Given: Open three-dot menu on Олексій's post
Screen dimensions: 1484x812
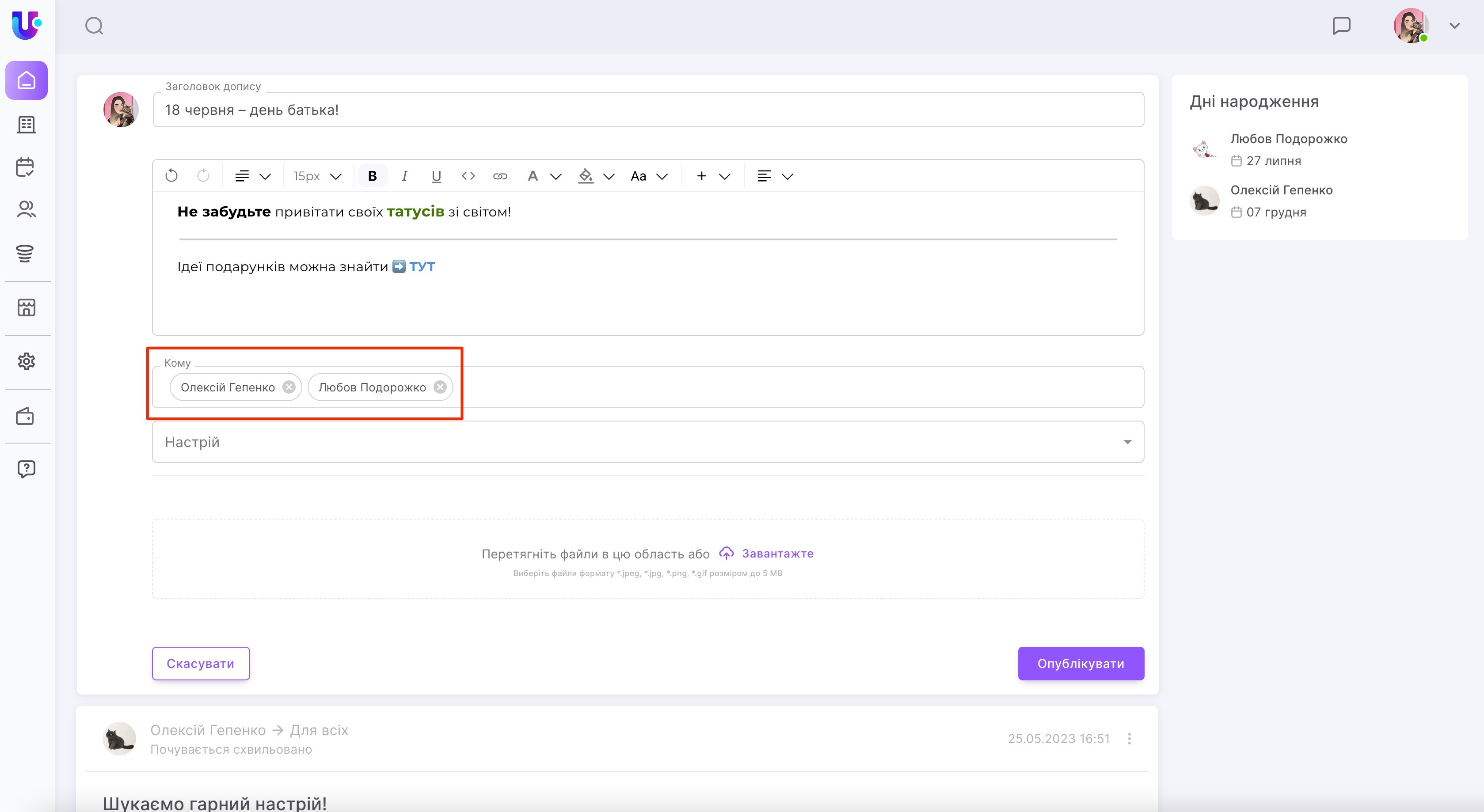Looking at the screenshot, I should pos(1129,738).
